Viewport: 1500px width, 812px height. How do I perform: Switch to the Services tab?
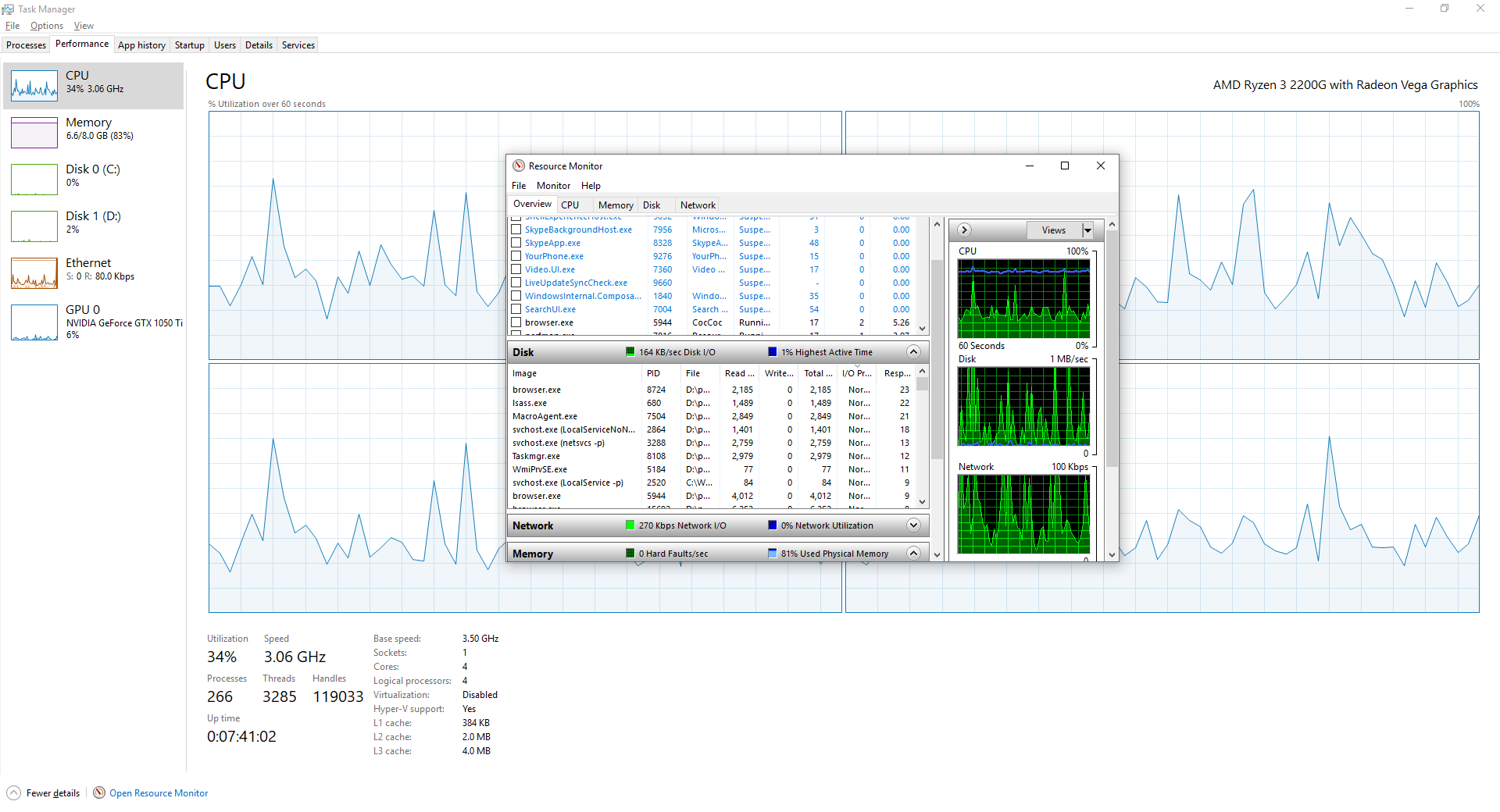pos(298,45)
